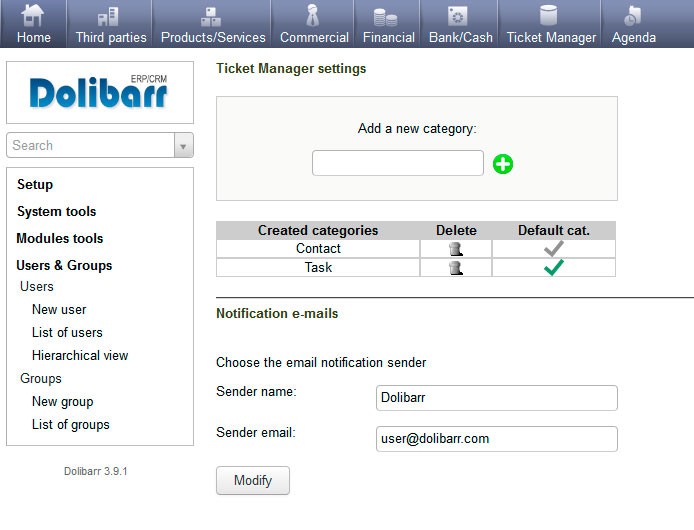Click the Sender name field
The image size is (694, 530).
[x=497, y=398]
